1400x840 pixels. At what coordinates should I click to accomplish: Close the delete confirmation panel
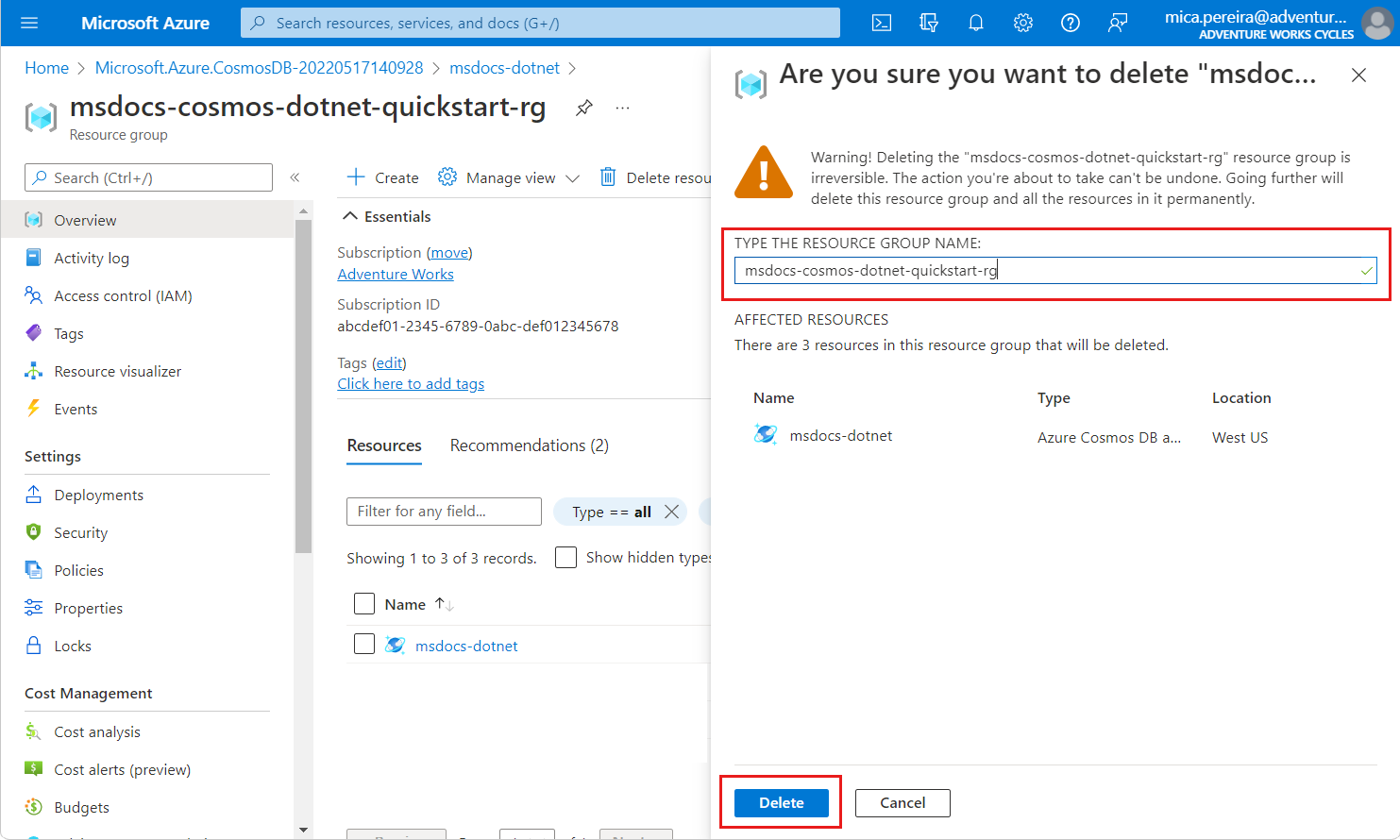[x=1358, y=75]
